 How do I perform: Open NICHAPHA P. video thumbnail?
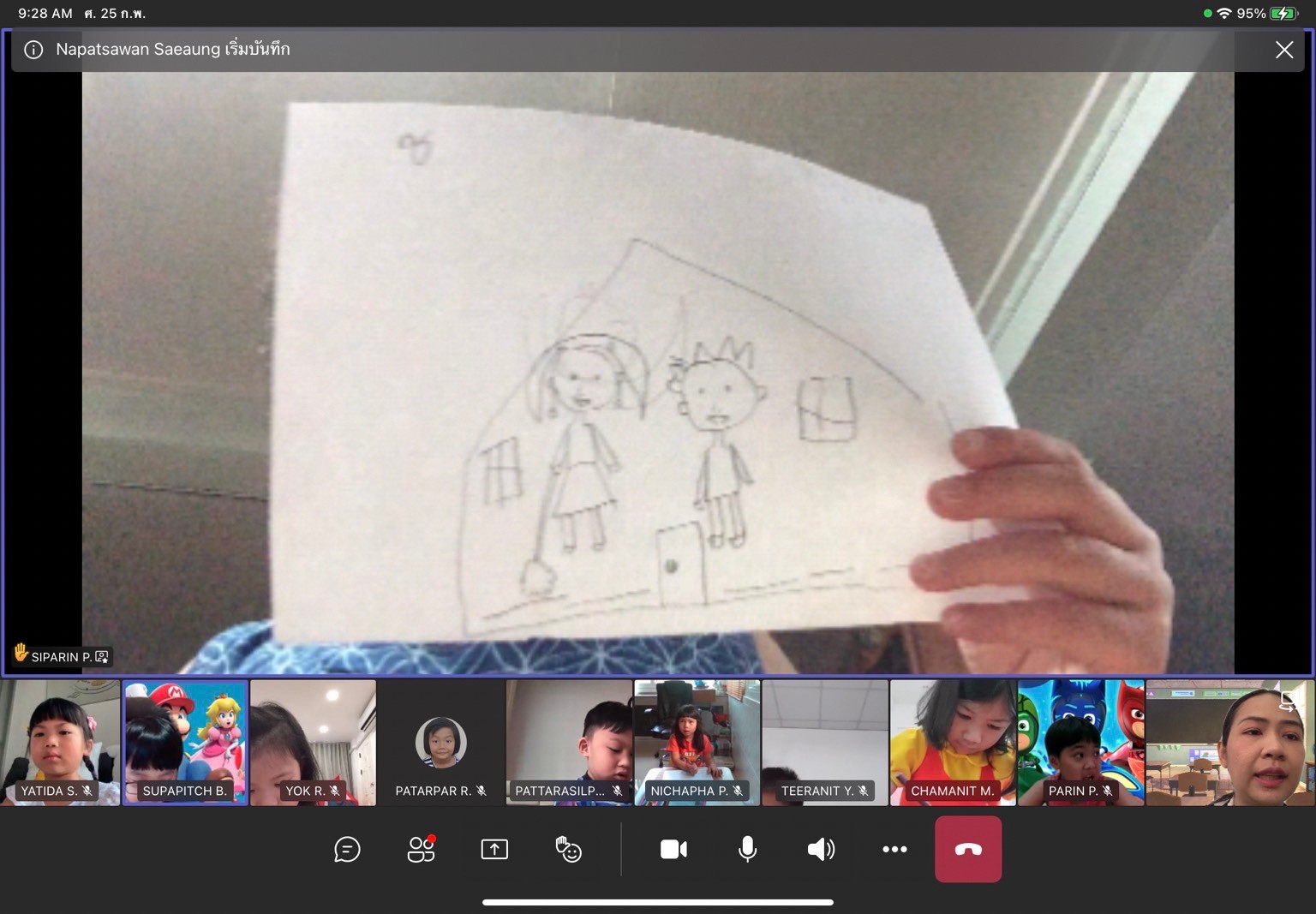click(x=697, y=743)
